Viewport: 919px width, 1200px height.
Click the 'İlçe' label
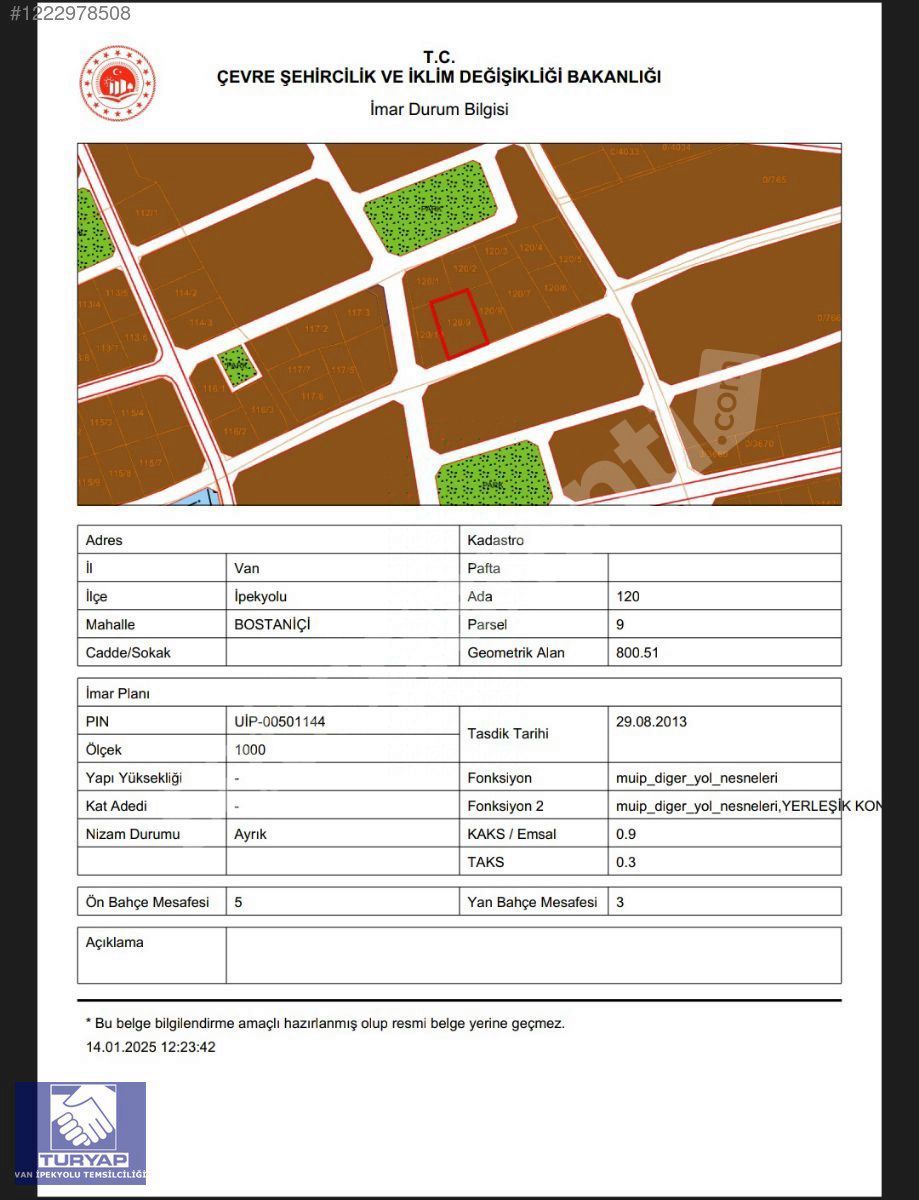point(96,596)
